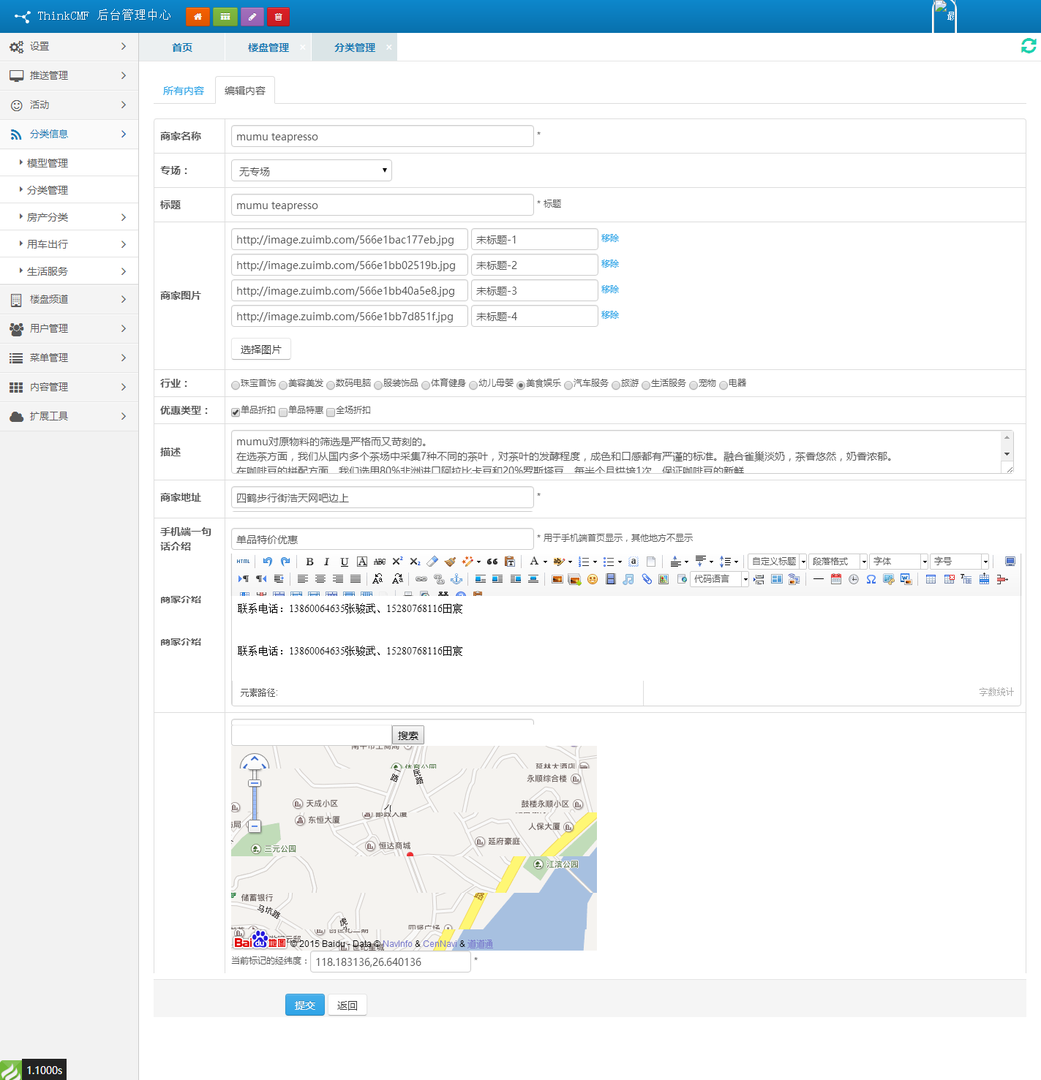This screenshot has width=1041, height=1080.
Task: Switch to the 楼盘管理 tab
Action: tap(268, 48)
